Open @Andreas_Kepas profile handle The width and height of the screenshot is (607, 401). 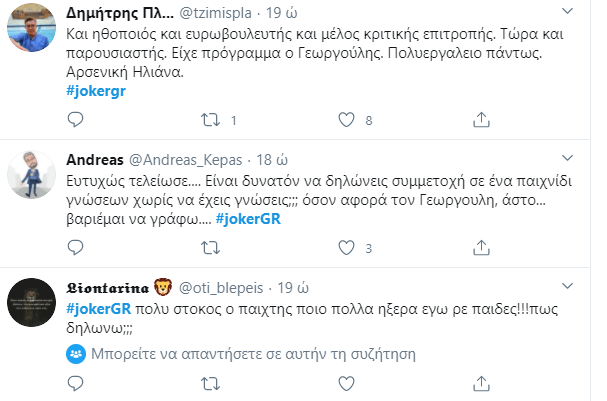(185, 160)
